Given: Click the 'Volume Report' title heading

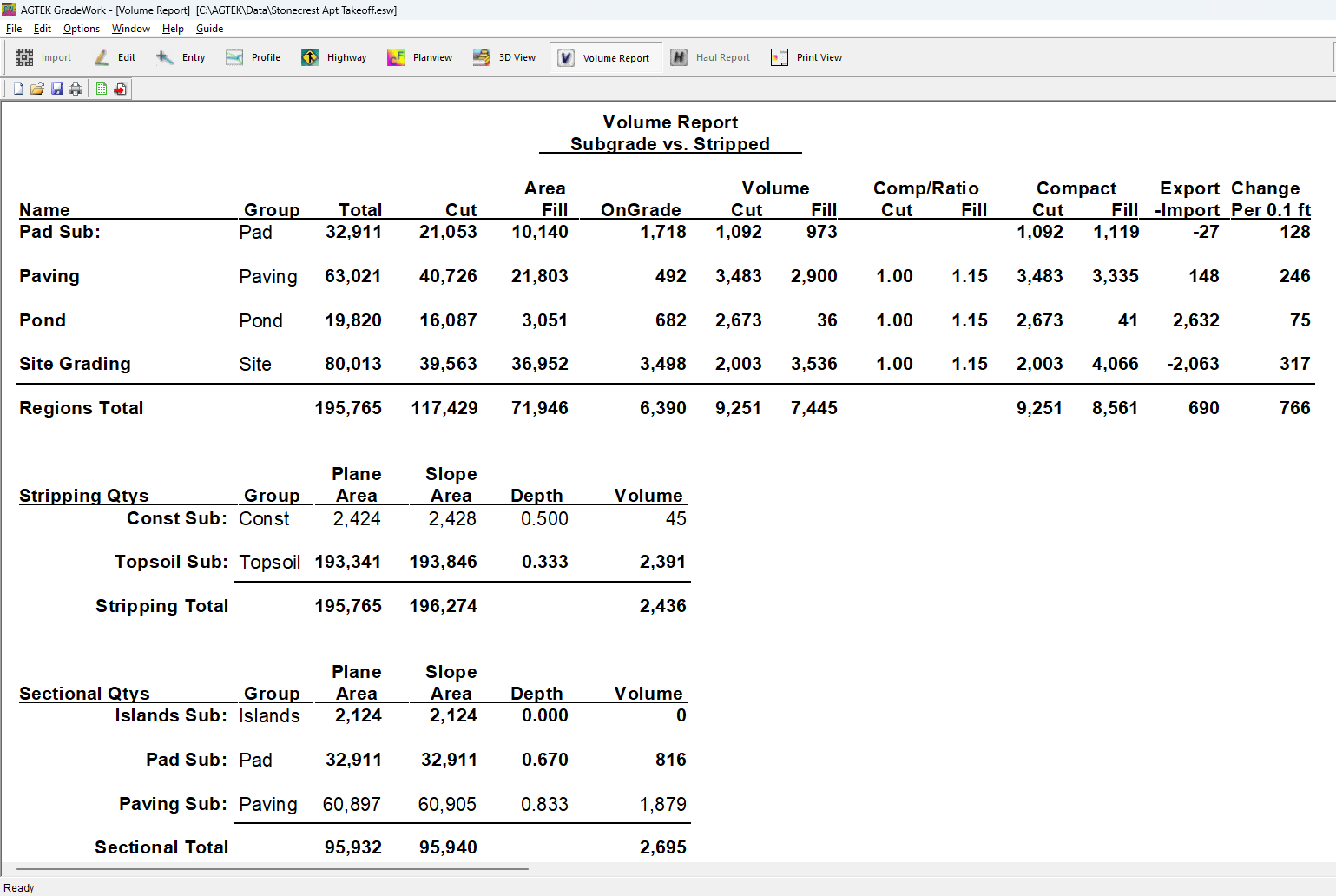Looking at the screenshot, I should click(670, 122).
